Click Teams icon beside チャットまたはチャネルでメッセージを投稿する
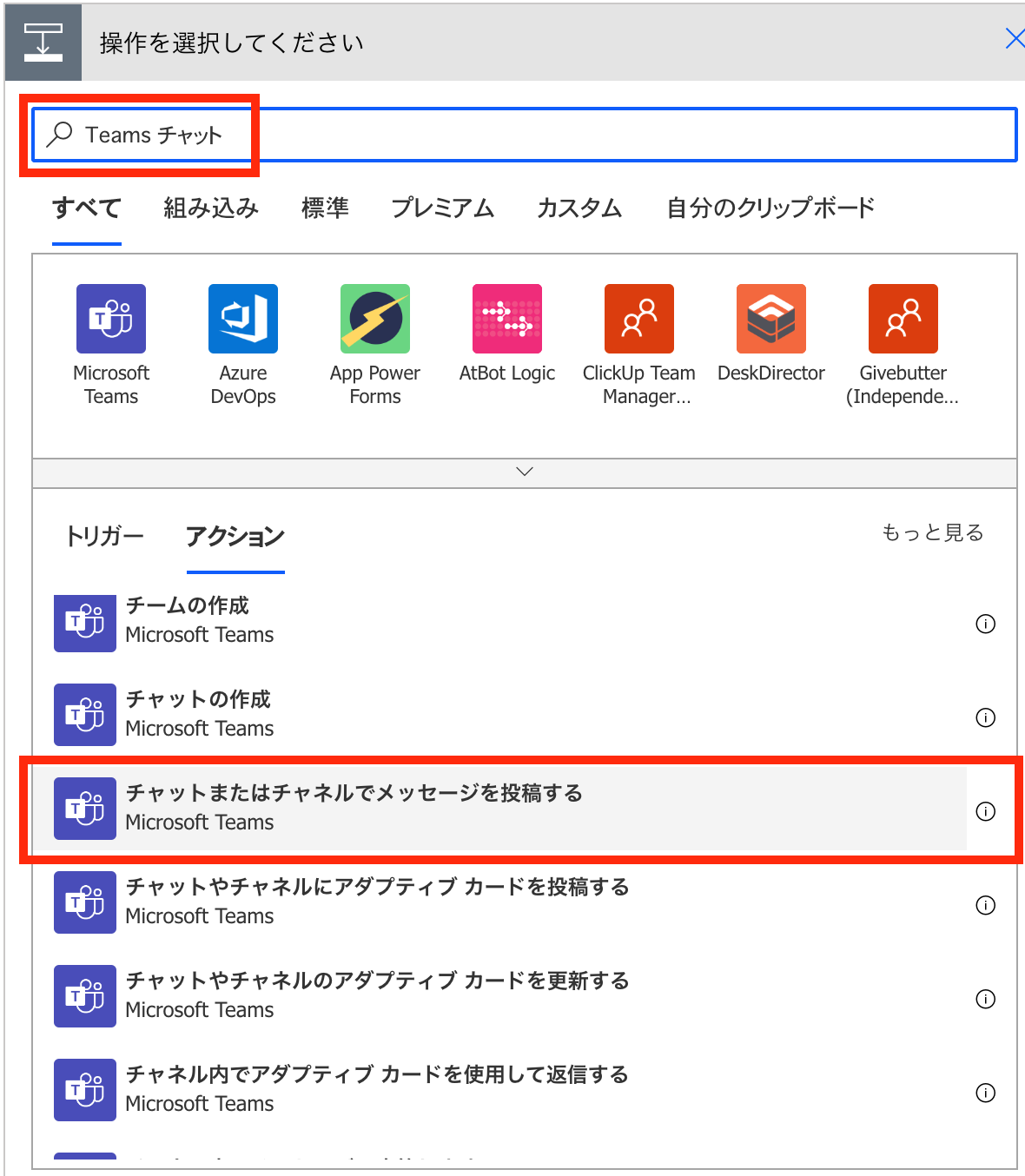Screen dimensions: 1025x1176 click(85, 809)
